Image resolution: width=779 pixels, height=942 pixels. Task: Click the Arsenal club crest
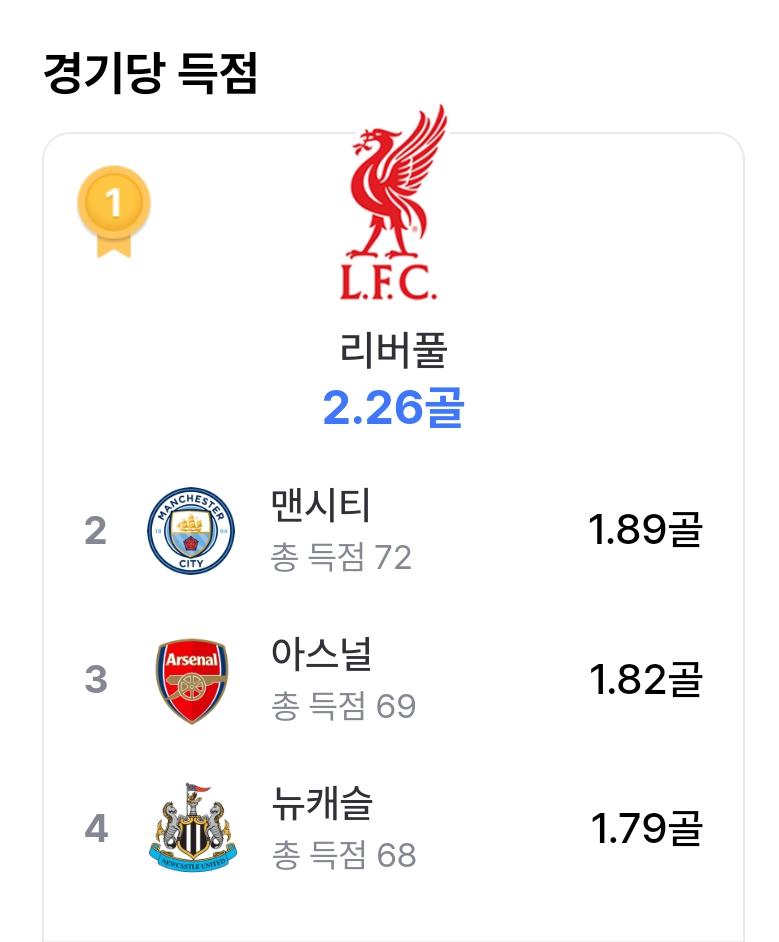192,681
